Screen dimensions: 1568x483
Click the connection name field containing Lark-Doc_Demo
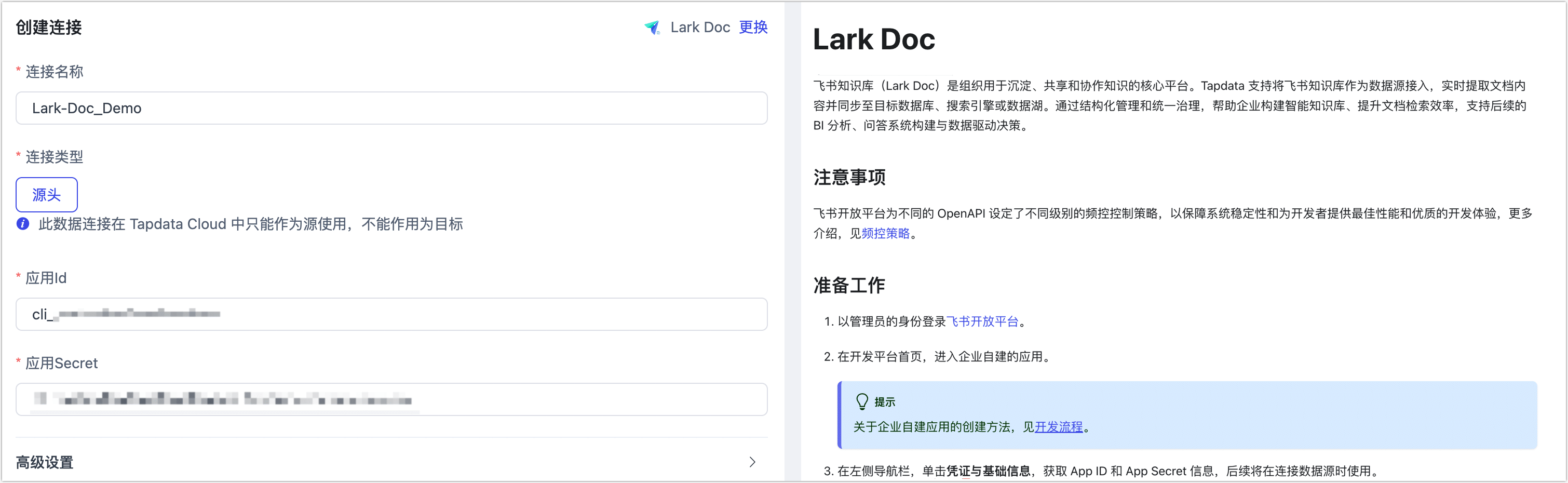392,108
